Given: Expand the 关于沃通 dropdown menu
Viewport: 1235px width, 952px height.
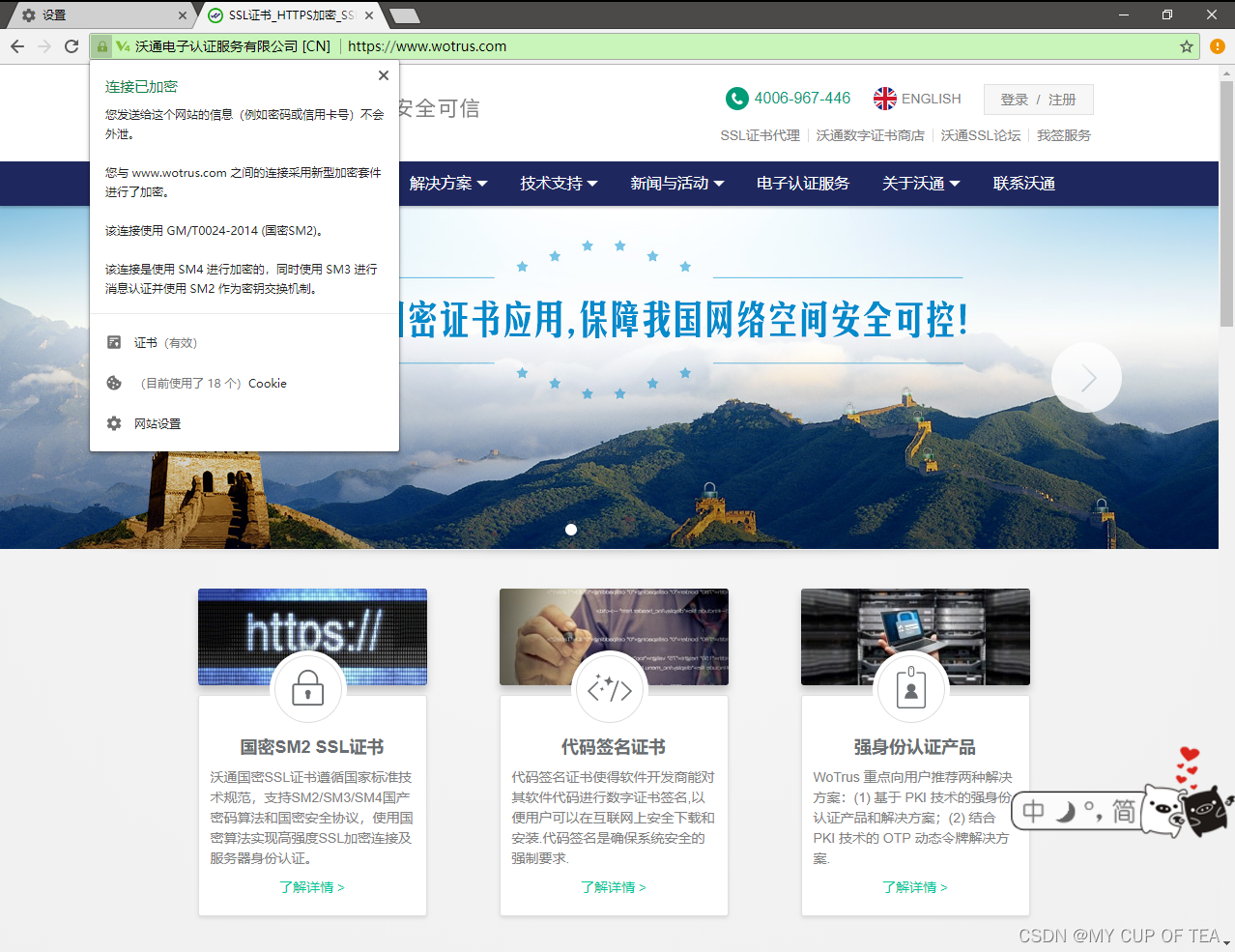Looking at the screenshot, I should [921, 184].
